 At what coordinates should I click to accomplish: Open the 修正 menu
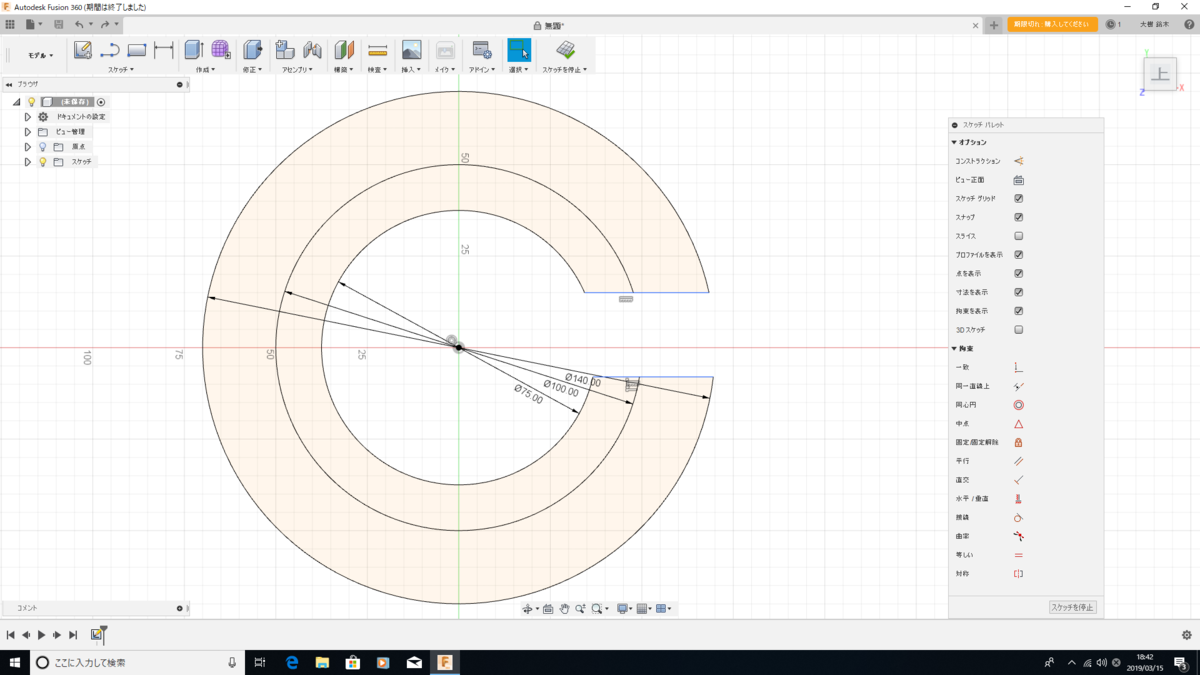252,70
